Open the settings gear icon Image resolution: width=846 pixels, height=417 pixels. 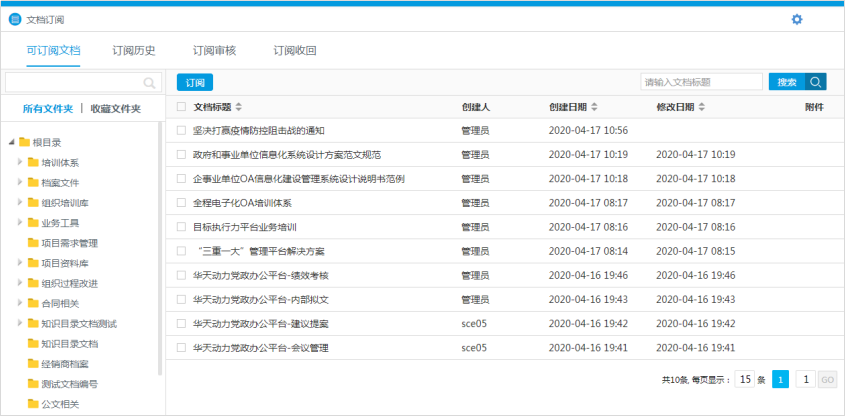[x=797, y=19]
